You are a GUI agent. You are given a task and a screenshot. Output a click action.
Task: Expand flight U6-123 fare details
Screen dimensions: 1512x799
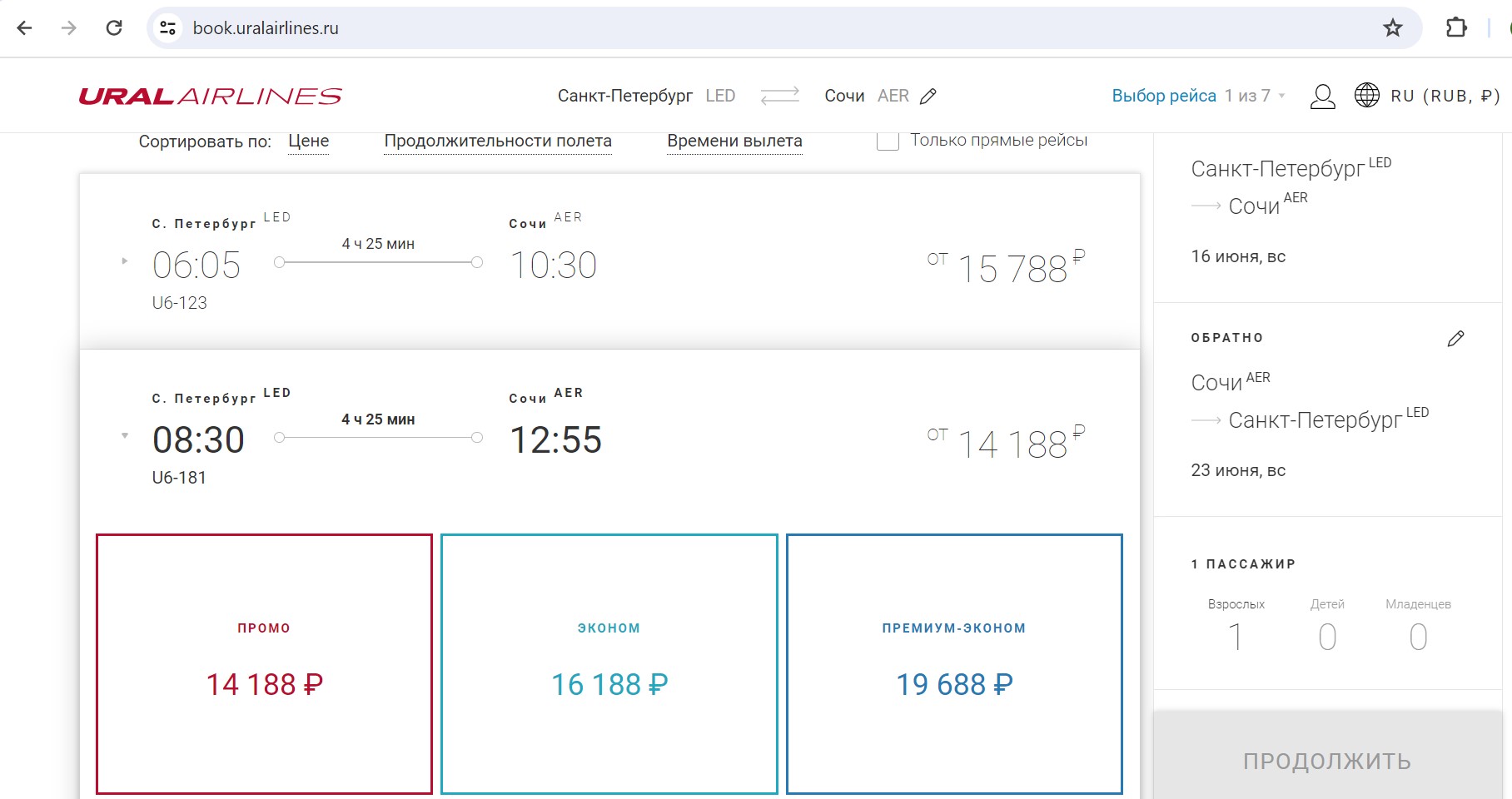(x=125, y=261)
